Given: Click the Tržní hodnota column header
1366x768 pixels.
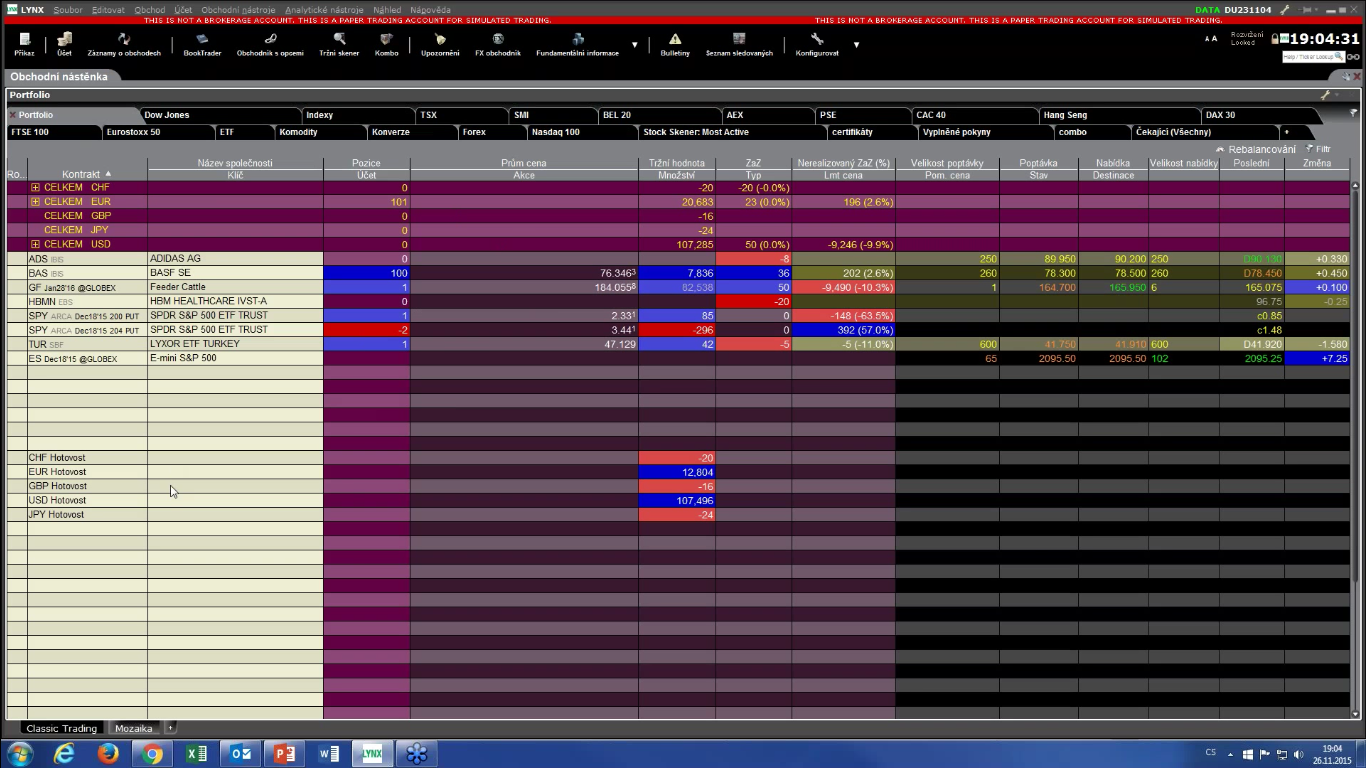Looking at the screenshot, I should 677,163.
